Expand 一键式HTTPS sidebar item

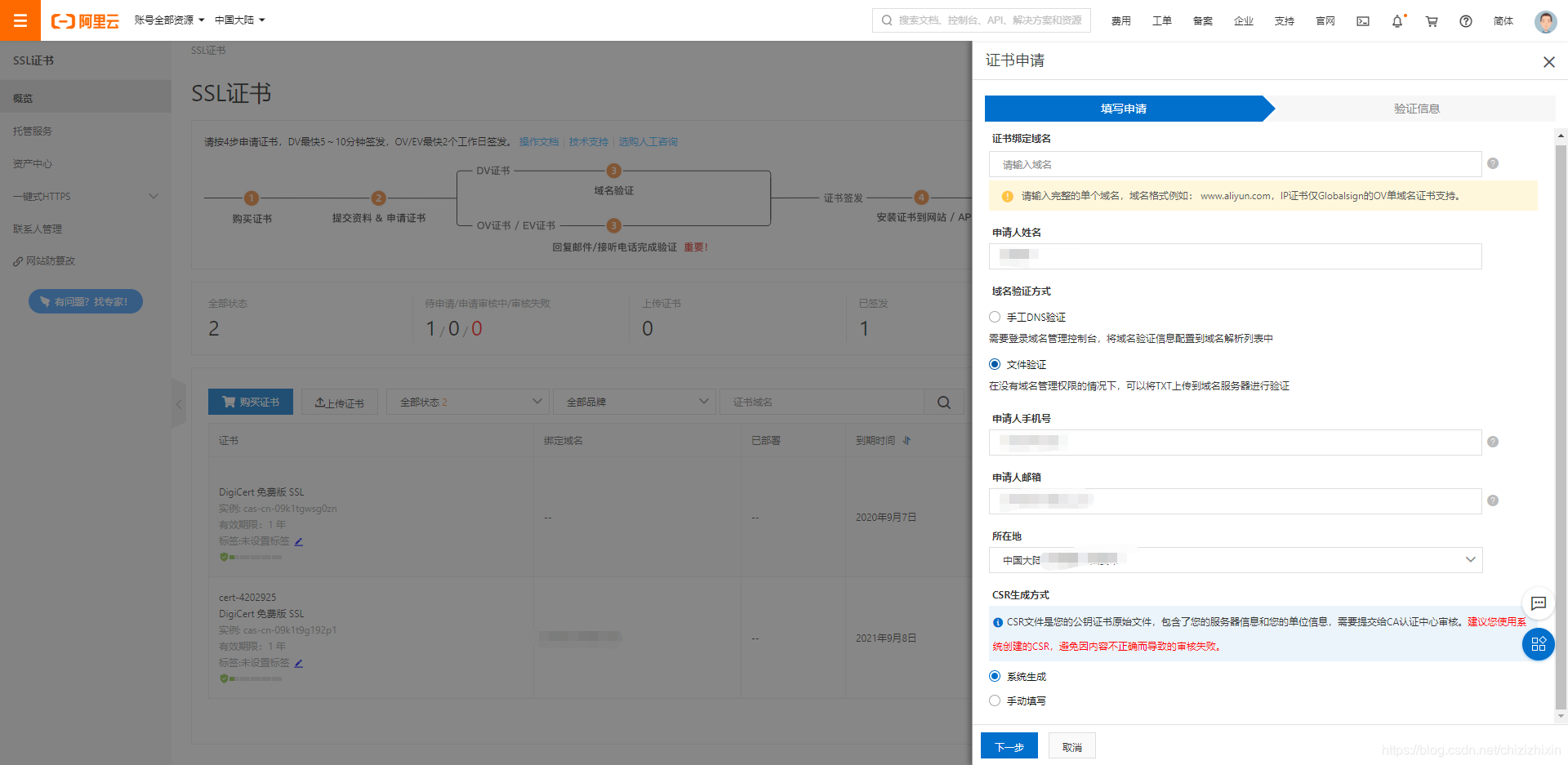86,197
